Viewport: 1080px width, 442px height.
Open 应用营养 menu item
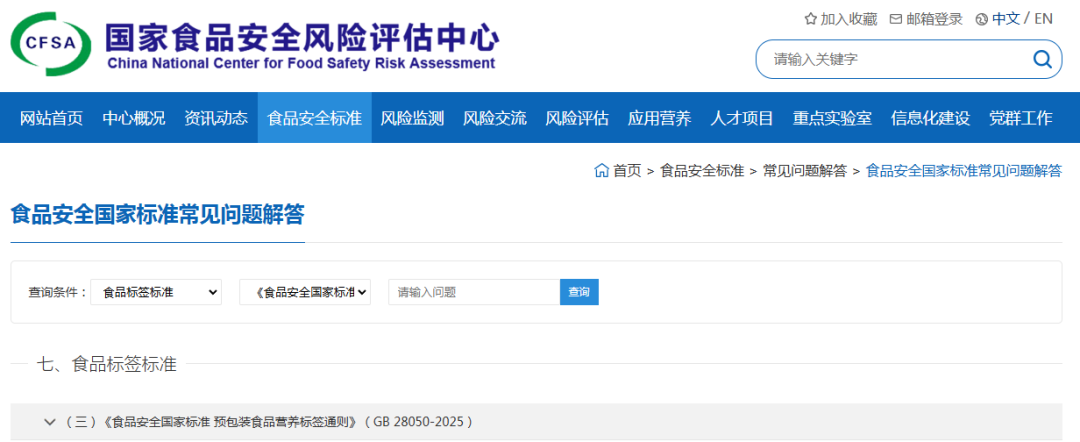click(x=659, y=118)
